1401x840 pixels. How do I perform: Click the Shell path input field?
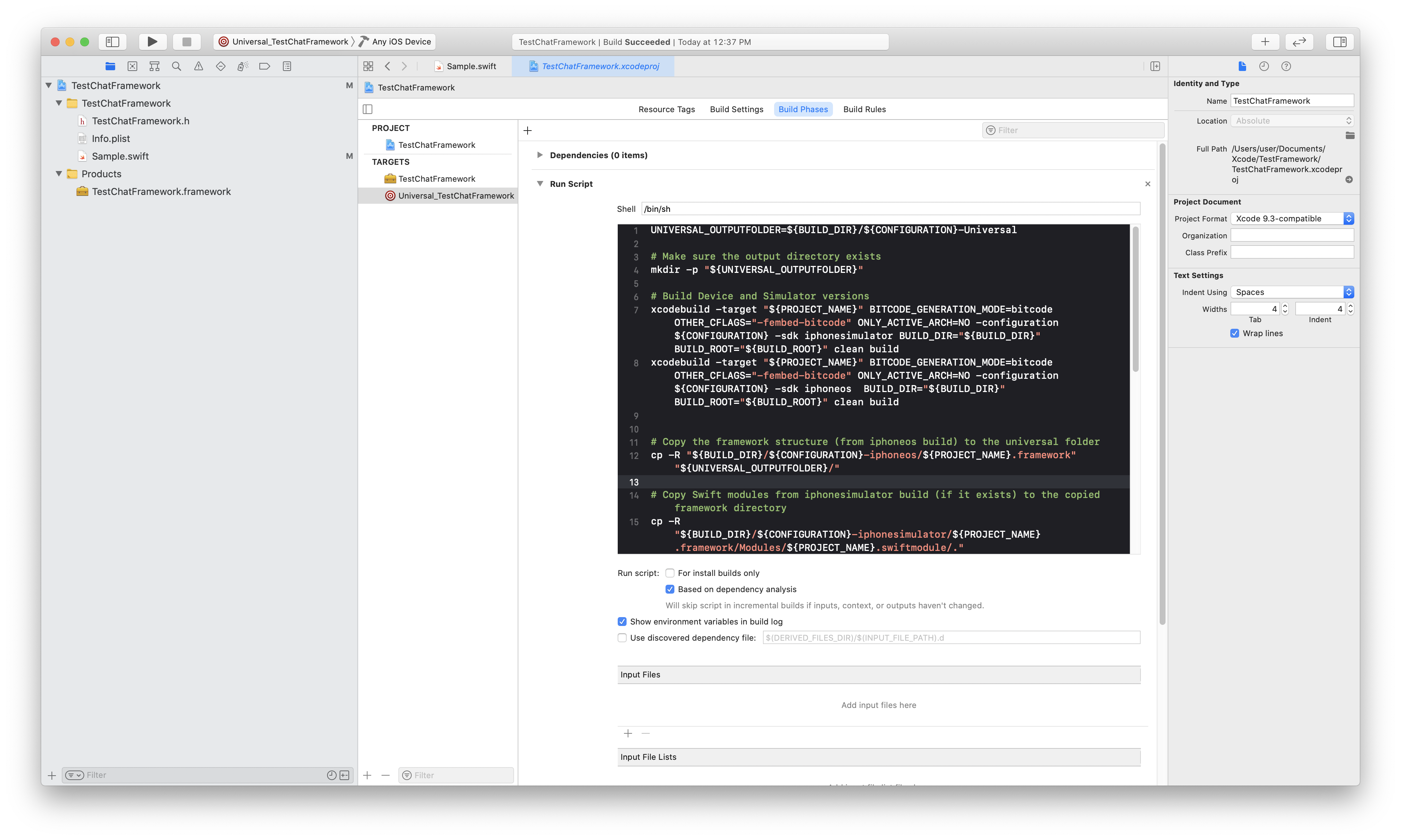(890, 209)
